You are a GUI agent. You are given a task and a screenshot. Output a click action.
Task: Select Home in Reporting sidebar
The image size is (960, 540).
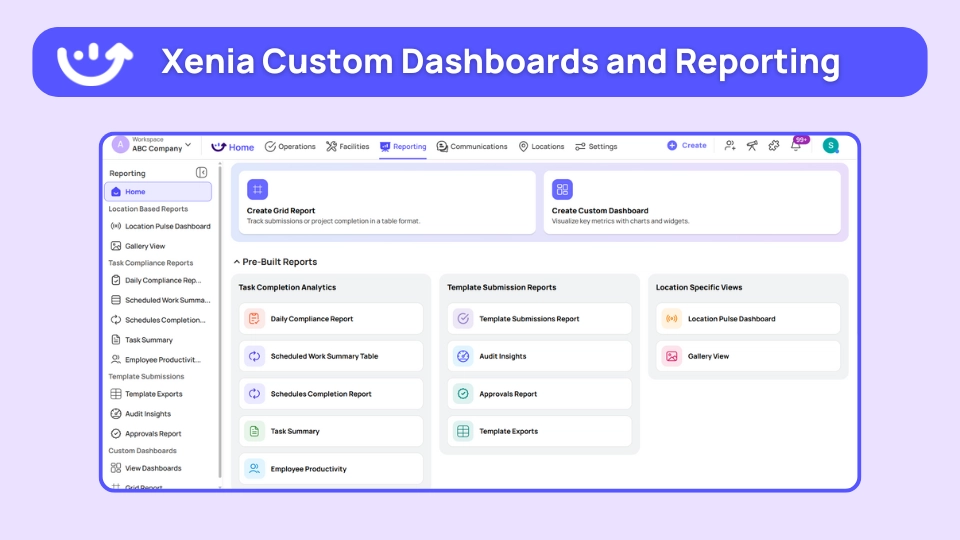tap(158, 192)
